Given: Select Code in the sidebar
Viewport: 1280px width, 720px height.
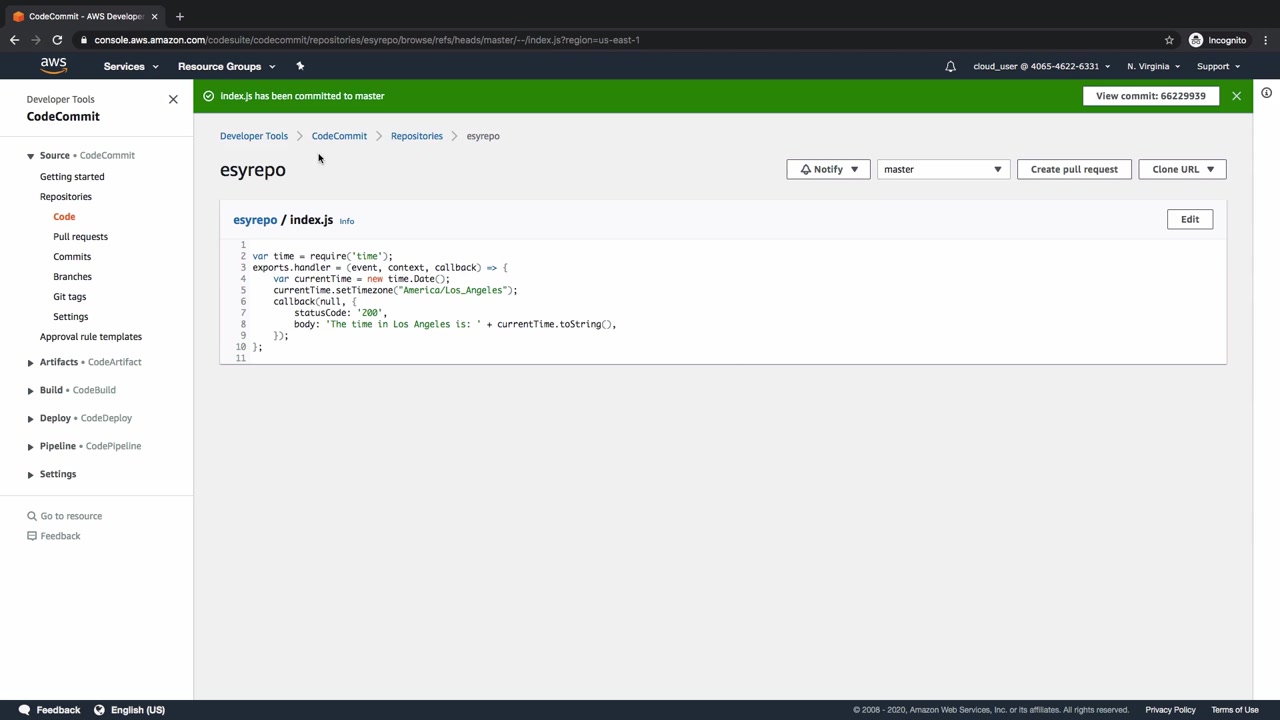Looking at the screenshot, I should click(64, 216).
